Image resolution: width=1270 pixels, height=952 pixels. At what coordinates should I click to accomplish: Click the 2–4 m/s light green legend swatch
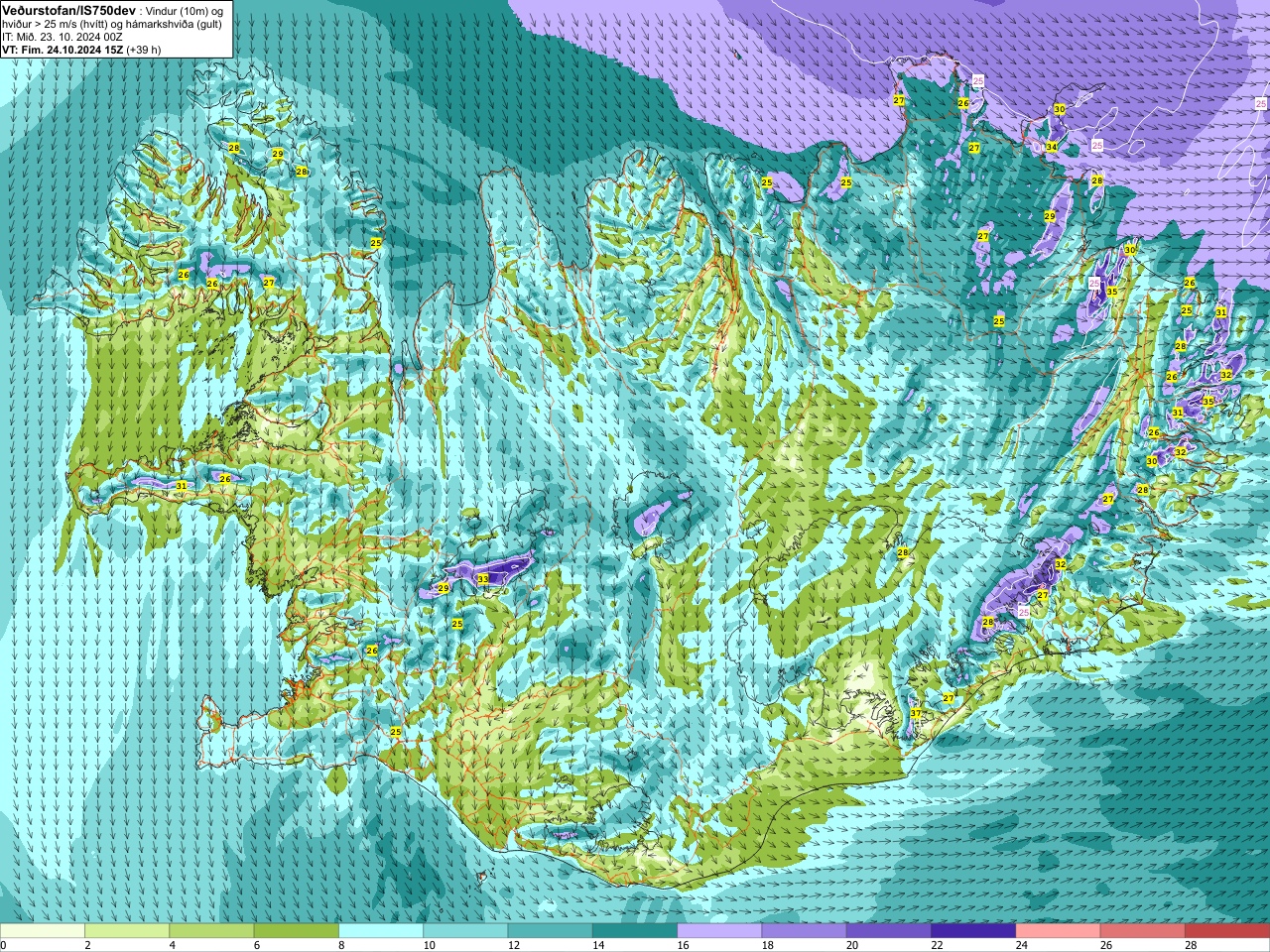coord(127,930)
